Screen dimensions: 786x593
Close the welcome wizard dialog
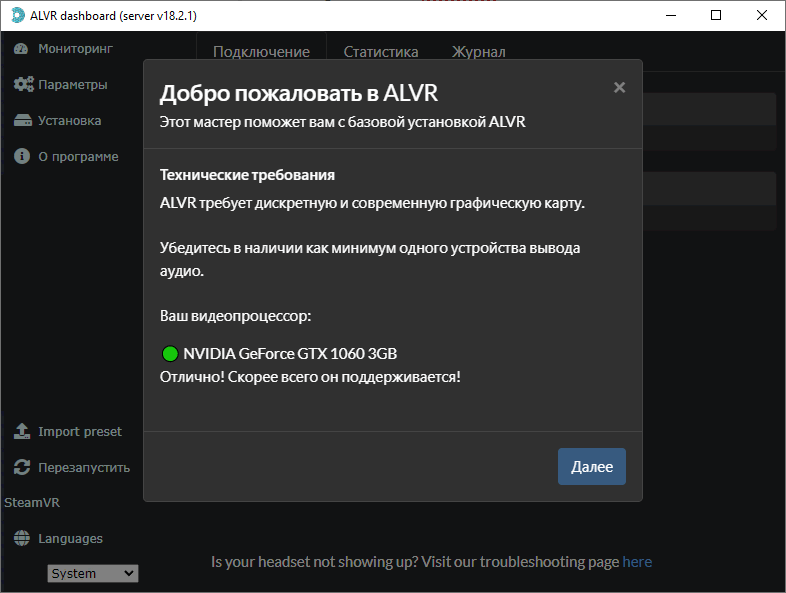620,87
